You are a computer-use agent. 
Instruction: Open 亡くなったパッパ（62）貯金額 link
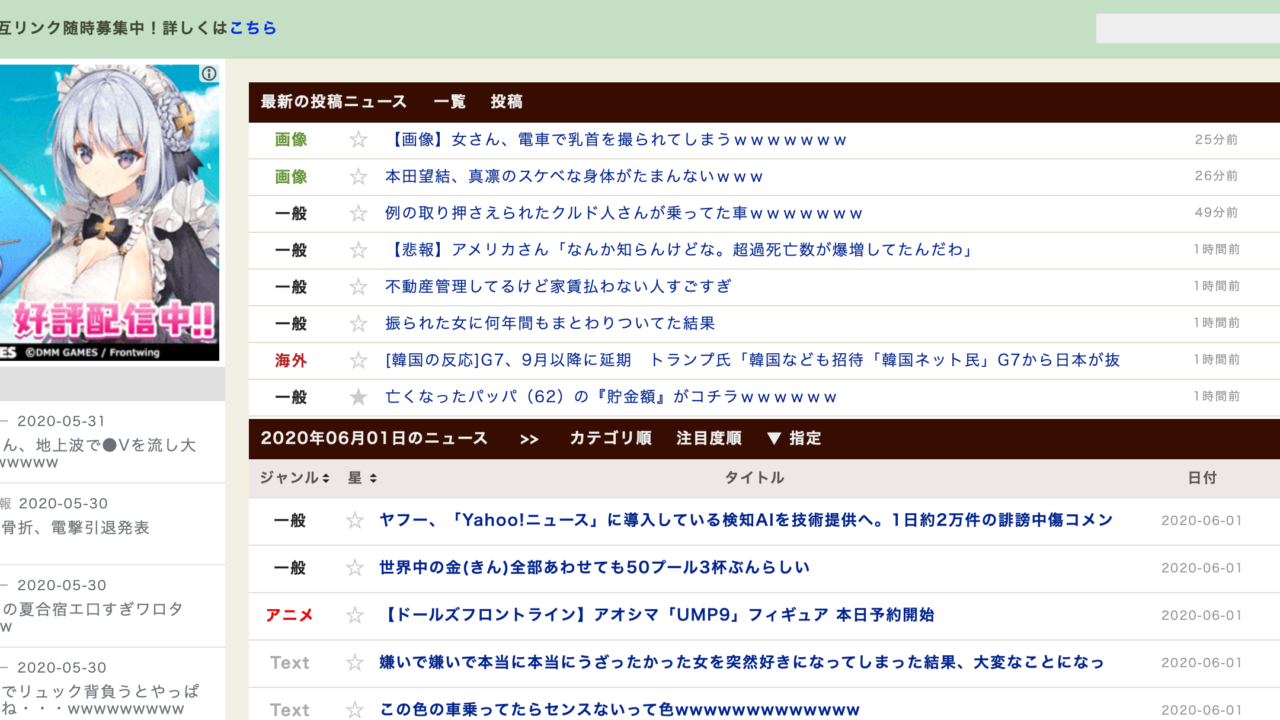click(611, 397)
